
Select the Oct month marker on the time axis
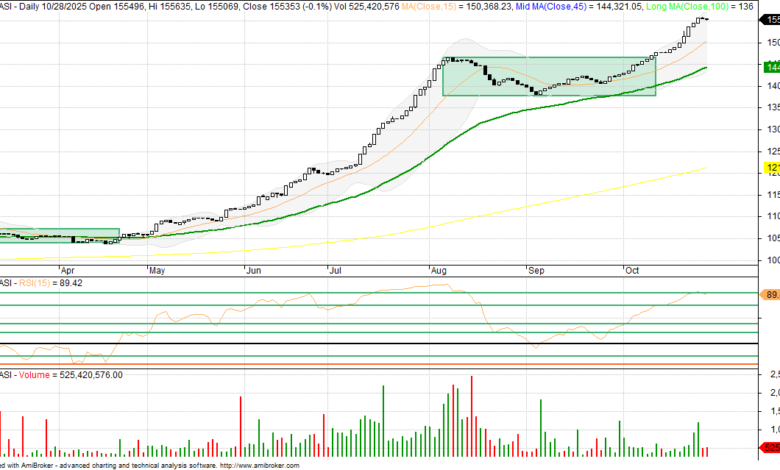pyautogui.click(x=632, y=270)
